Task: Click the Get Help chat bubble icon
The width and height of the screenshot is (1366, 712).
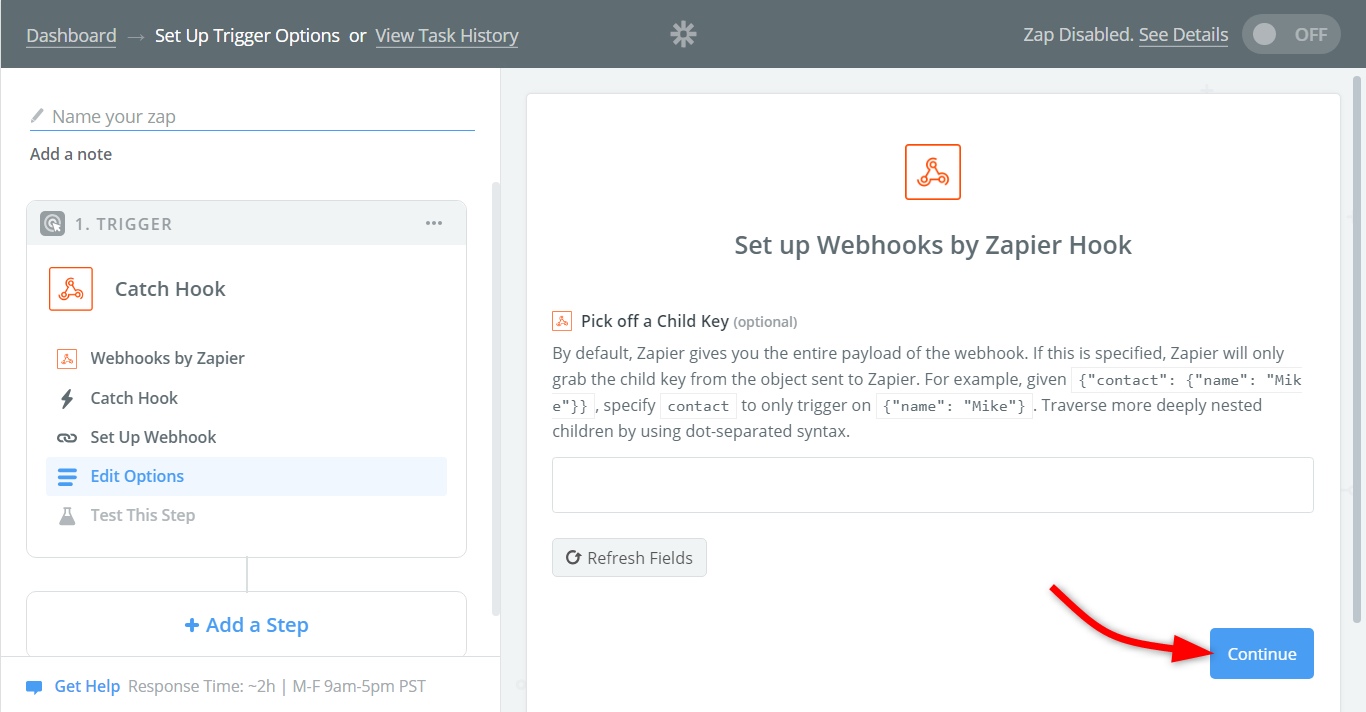Action: [34, 687]
